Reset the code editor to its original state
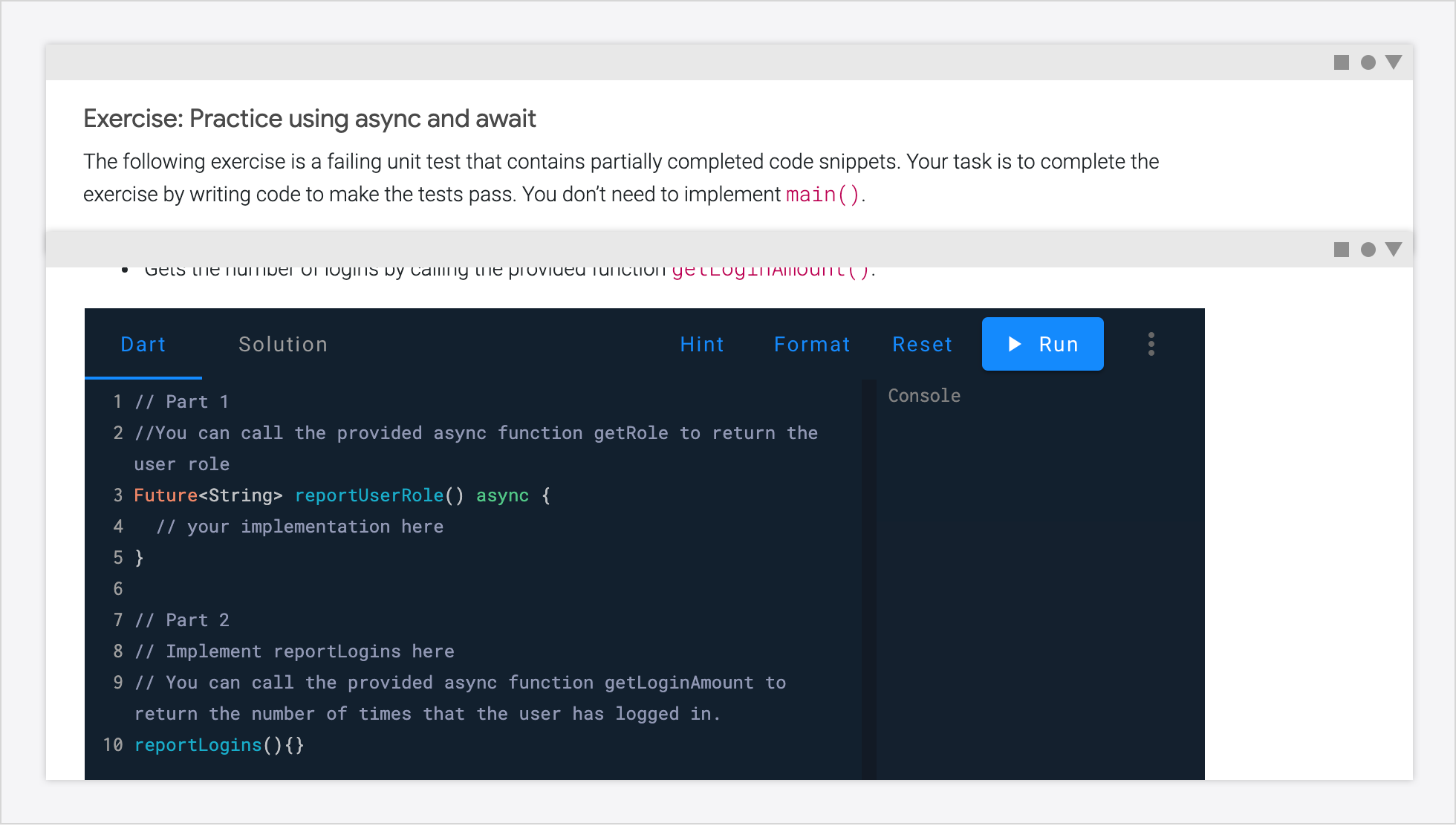The height and width of the screenshot is (826, 1456). pyautogui.click(x=922, y=344)
